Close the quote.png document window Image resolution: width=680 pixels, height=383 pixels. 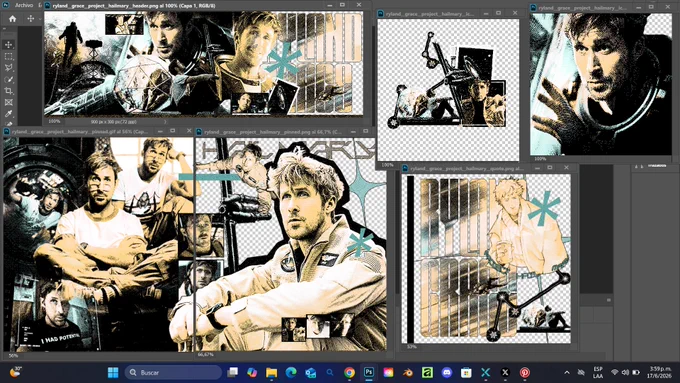coord(566,168)
